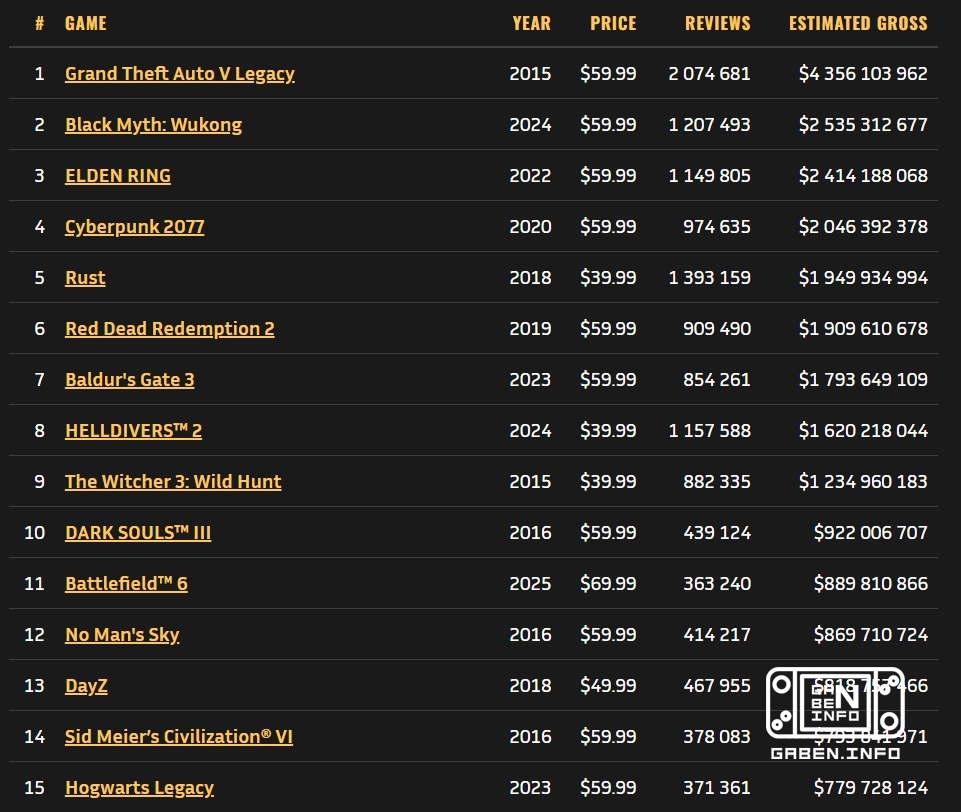The width and height of the screenshot is (961, 812).
Task: Sort by the GAME column header
Action: [x=86, y=23]
